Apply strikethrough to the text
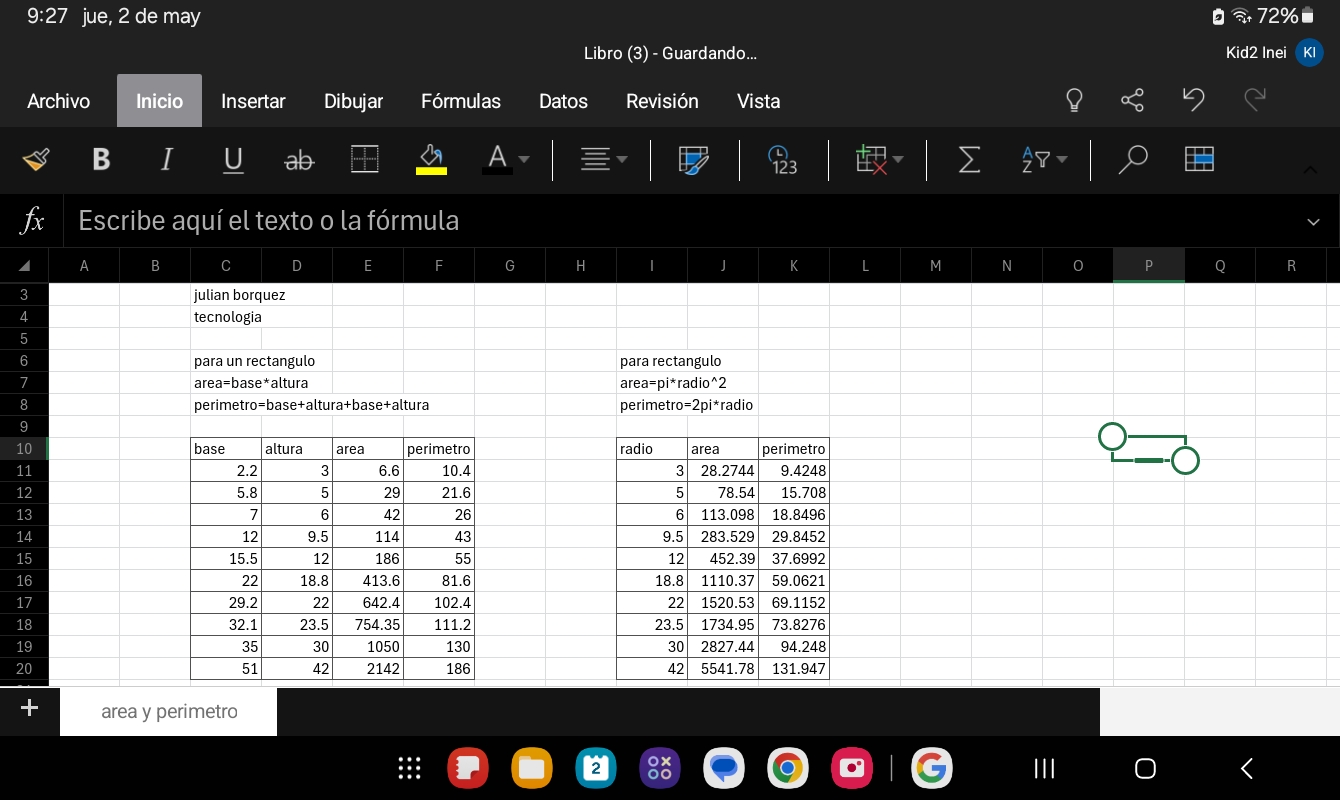Screen dimensions: 1340x800 (x=299, y=159)
